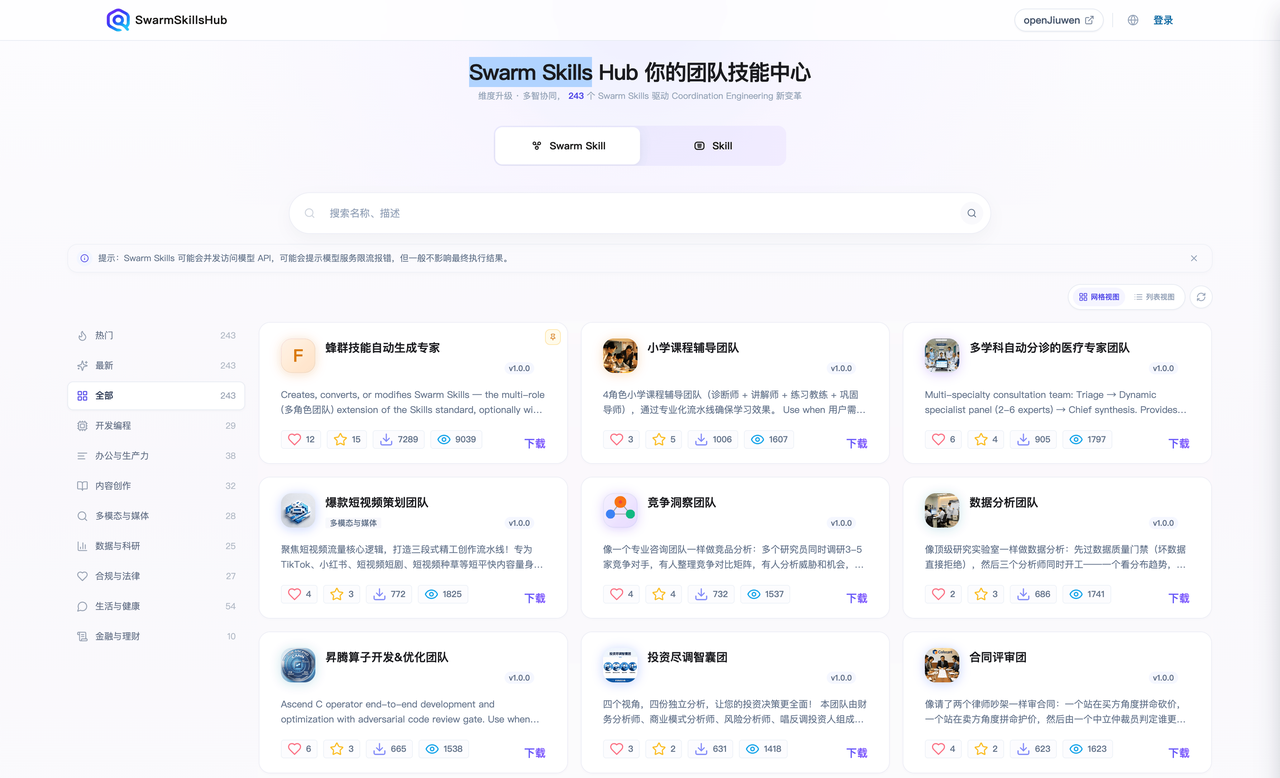Click the search magnifier button

coord(971,213)
